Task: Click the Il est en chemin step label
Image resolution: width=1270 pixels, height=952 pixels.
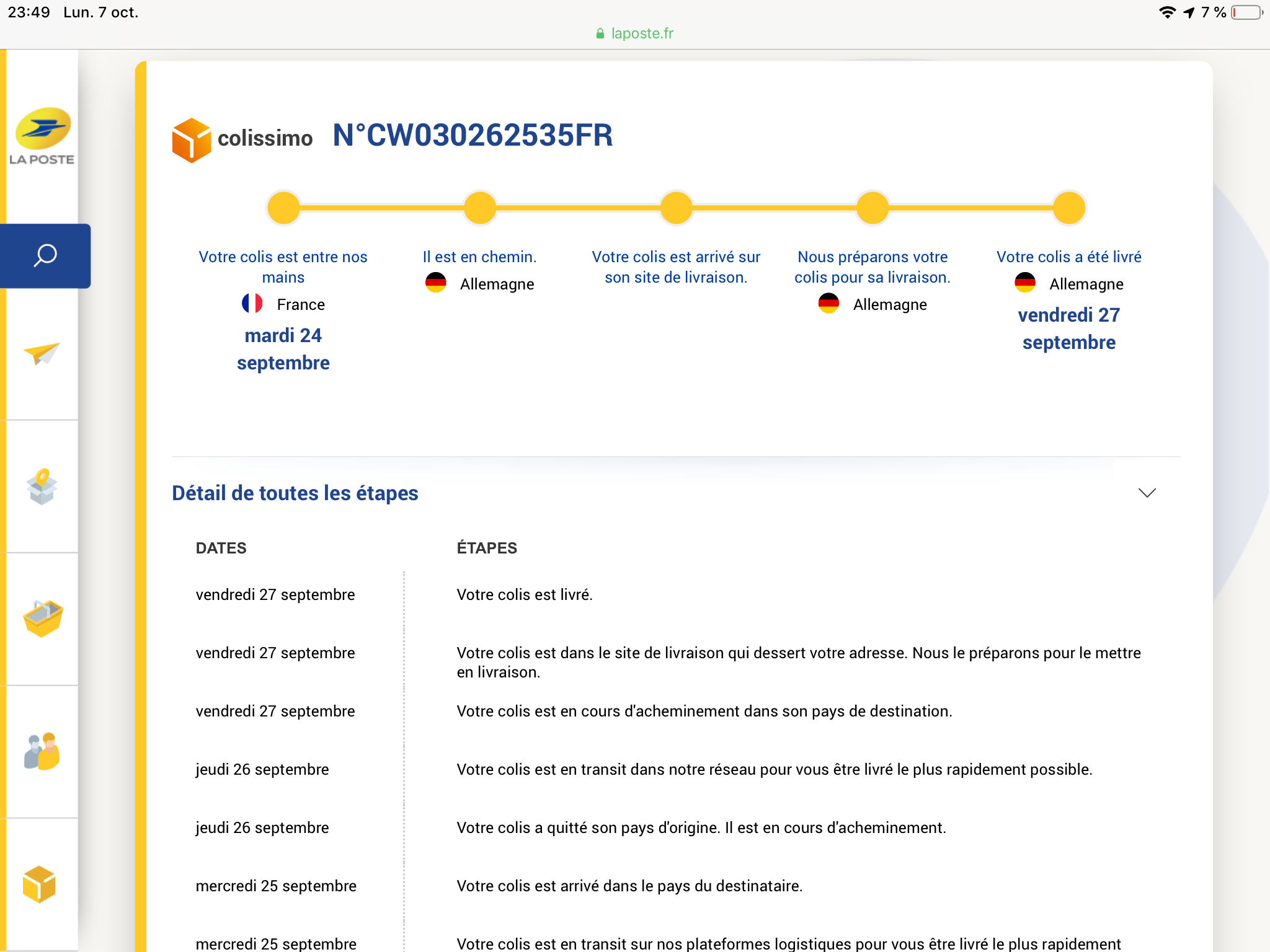Action: click(x=479, y=257)
